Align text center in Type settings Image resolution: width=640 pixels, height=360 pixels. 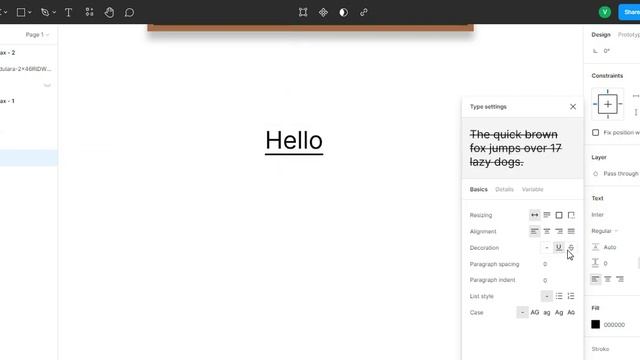[547, 231]
